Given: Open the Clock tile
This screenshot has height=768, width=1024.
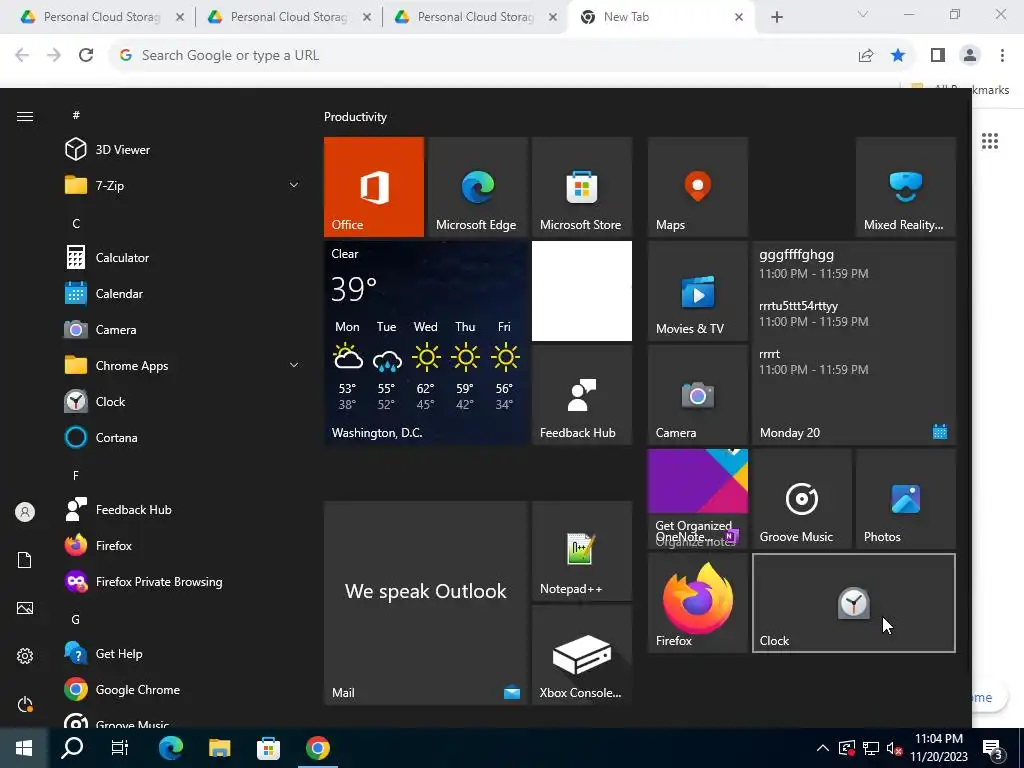Looking at the screenshot, I should pyautogui.click(x=854, y=603).
